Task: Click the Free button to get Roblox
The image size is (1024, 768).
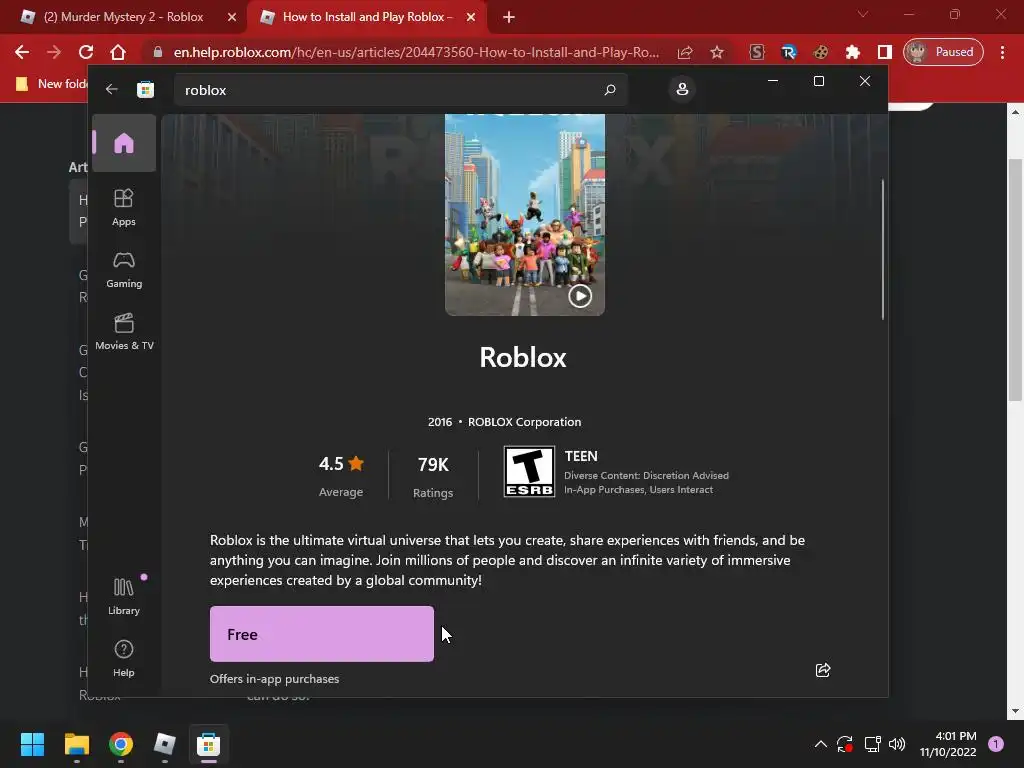Action: [x=321, y=633]
